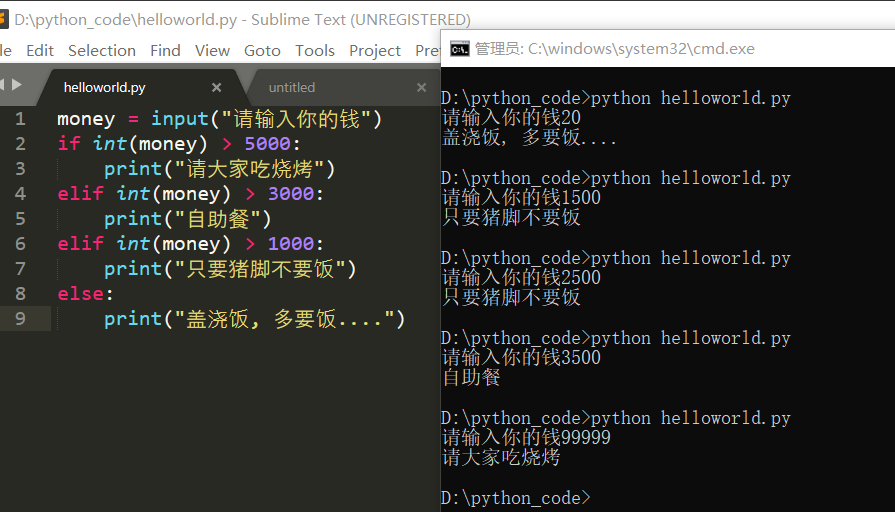The height and width of the screenshot is (512, 895).
Task: Open the View menu
Action: [212, 51]
